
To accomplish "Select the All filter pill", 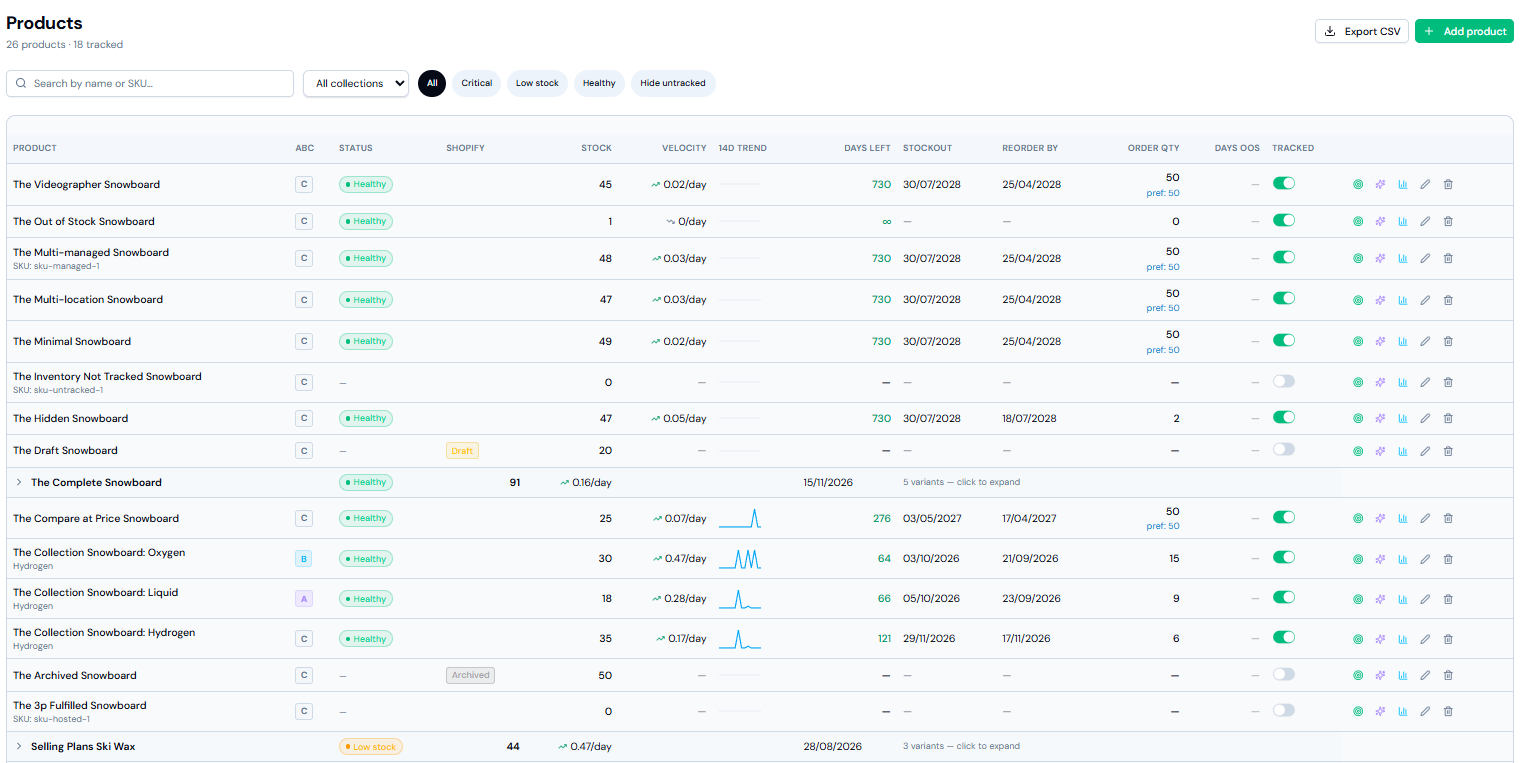I will (432, 83).
